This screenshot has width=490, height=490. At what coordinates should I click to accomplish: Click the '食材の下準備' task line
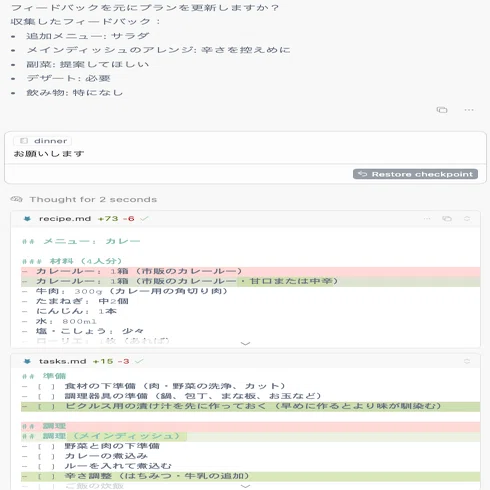(x=154, y=386)
